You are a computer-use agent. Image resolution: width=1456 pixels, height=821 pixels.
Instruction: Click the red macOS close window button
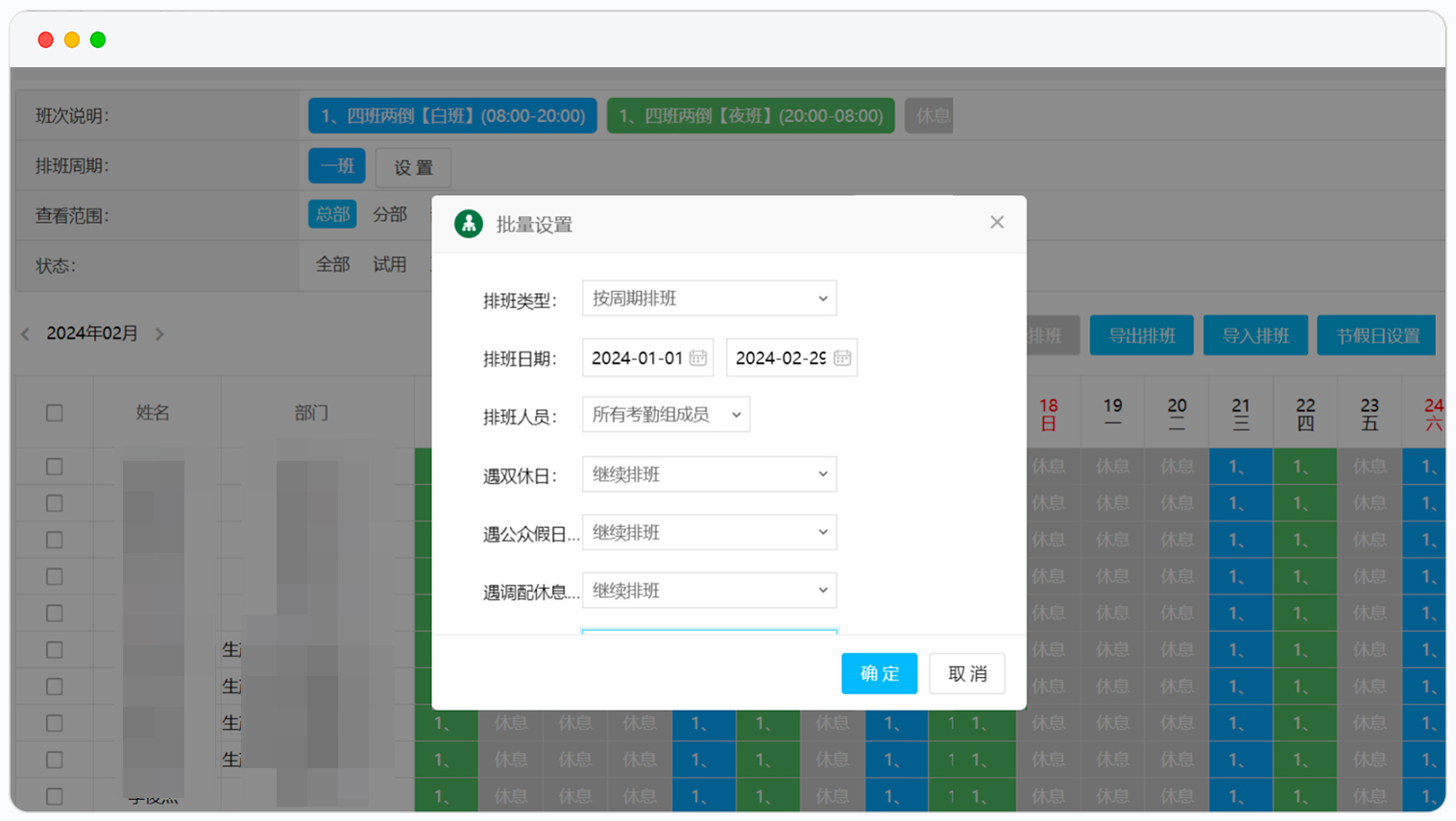click(x=45, y=39)
